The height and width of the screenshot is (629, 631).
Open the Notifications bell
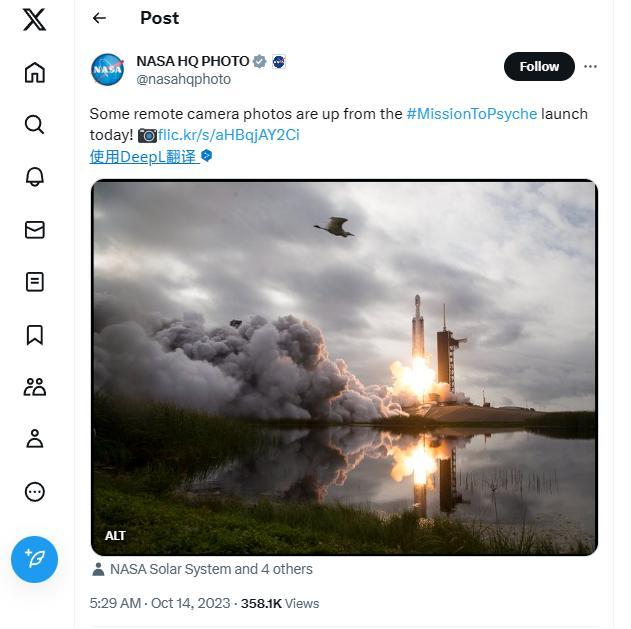coord(34,177)
